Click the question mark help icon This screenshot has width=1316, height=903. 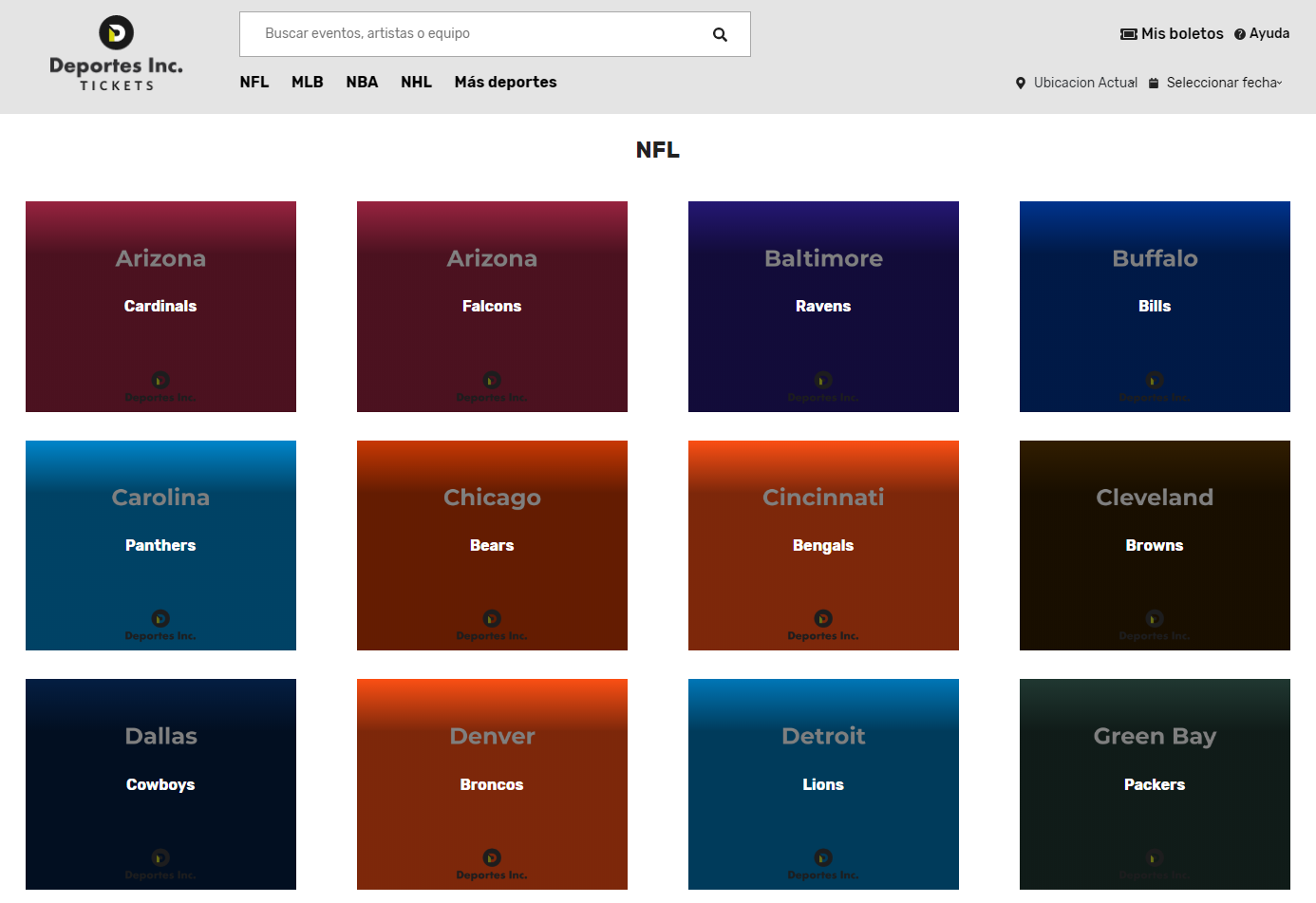pos(1239,34)
